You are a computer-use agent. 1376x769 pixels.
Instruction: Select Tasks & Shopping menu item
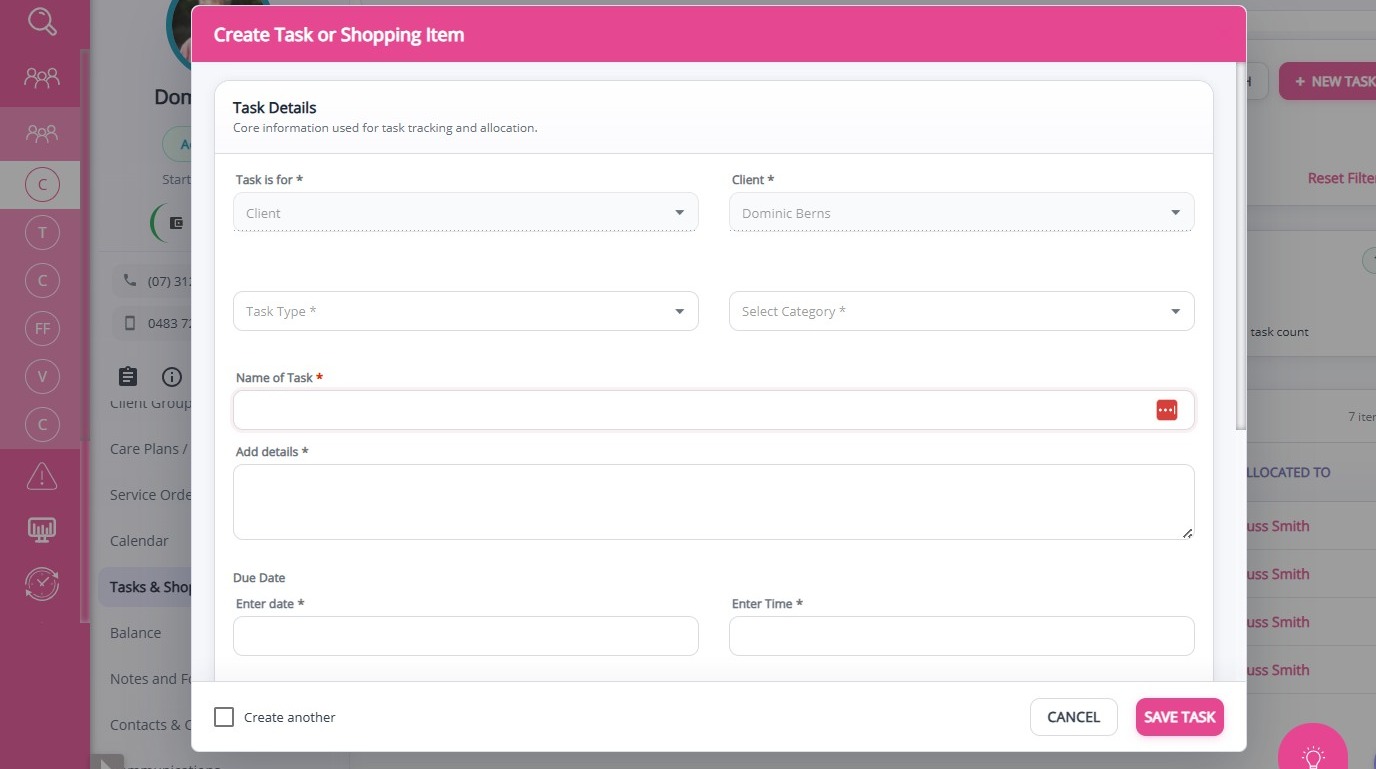(x=145, y=587)
